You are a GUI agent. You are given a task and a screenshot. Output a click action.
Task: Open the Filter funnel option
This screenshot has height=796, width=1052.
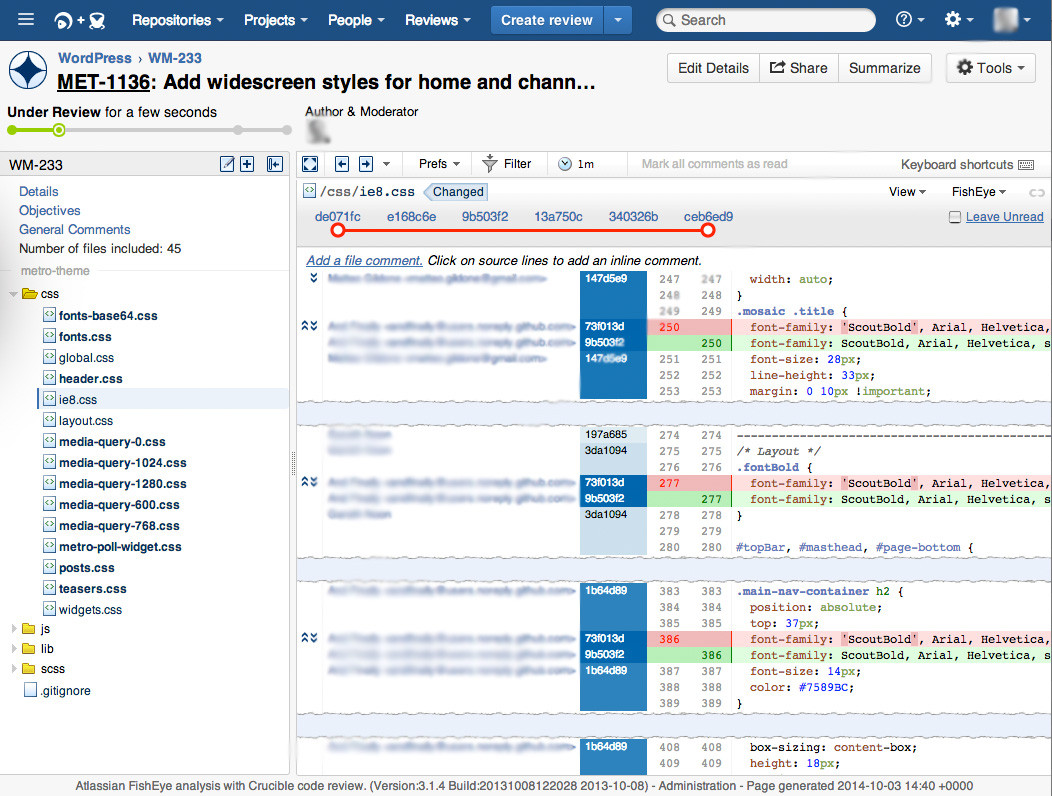[507, 164]
